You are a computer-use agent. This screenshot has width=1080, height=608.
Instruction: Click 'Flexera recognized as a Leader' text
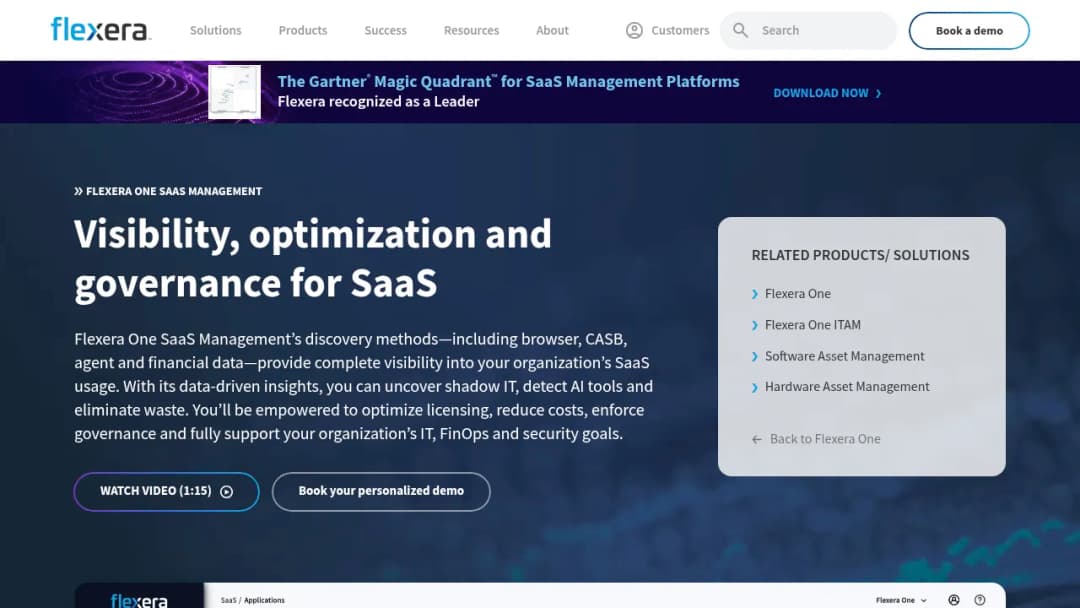pyautogui.click(x=378, y=101)
